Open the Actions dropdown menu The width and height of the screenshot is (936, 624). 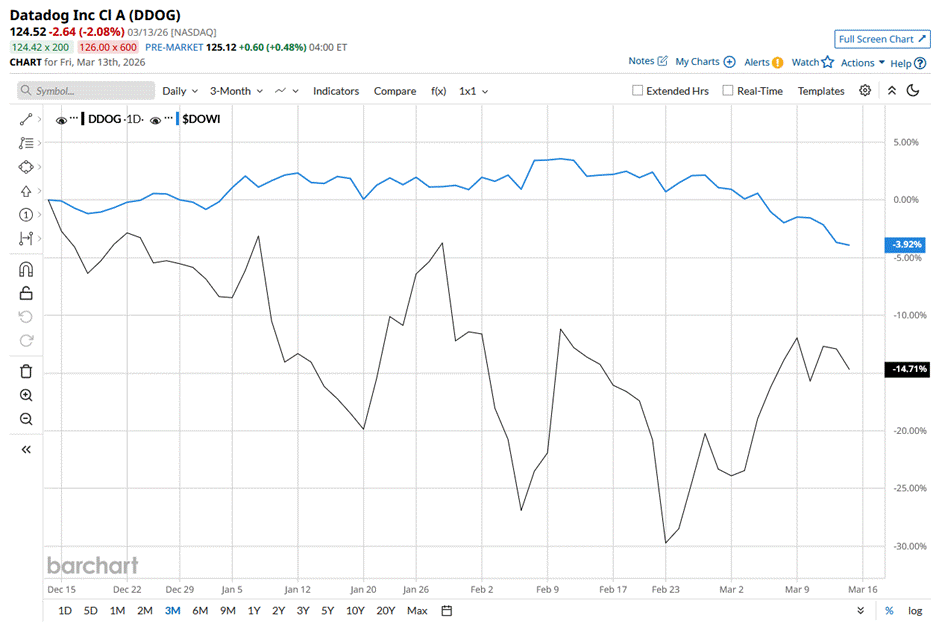(862, 63)
